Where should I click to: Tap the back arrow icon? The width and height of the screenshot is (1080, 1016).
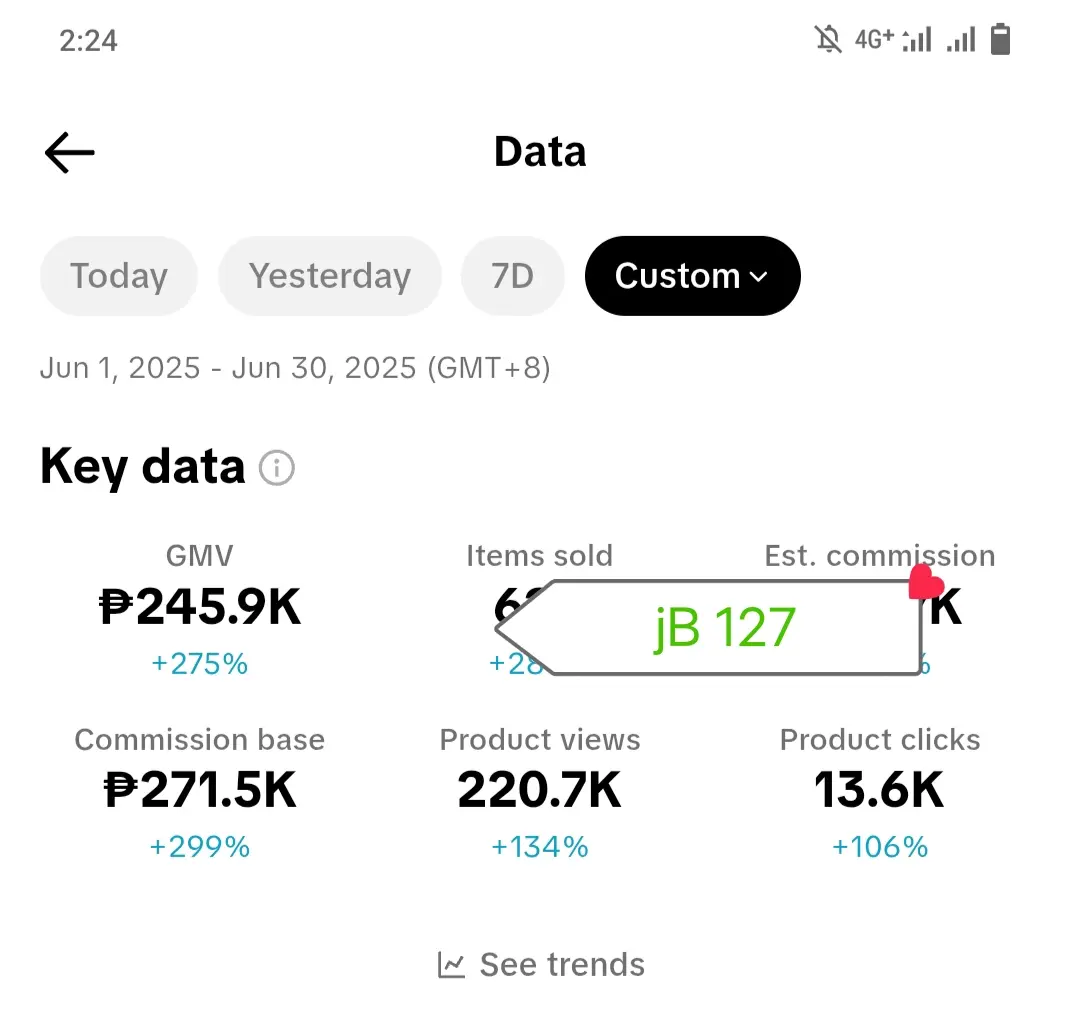[x=70, y=152]
